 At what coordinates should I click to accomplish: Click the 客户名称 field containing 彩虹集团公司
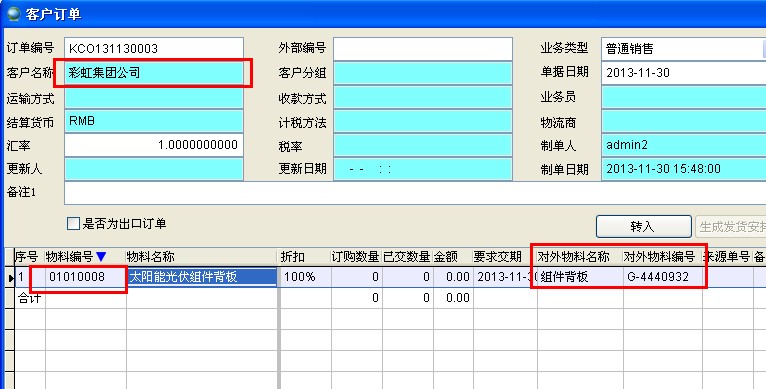click(x=154, y=73)
